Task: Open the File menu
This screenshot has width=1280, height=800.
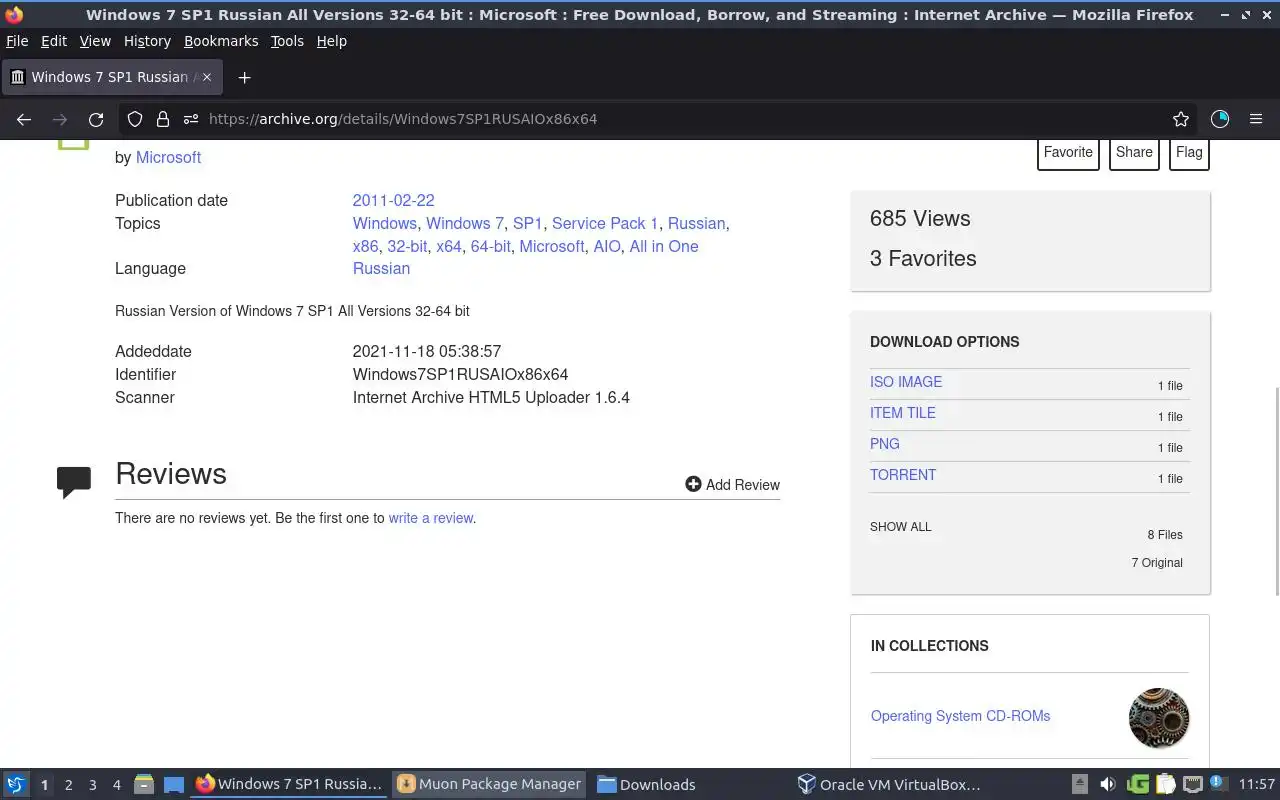Action: (x=17, y=41)
